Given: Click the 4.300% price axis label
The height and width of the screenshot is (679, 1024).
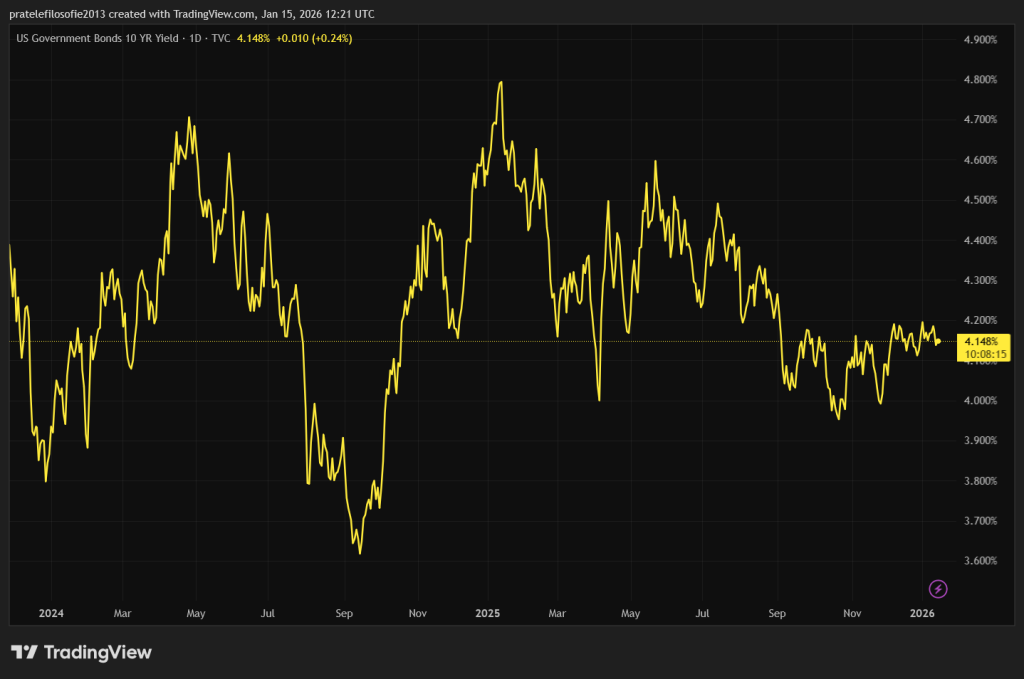Looking at the screenshot, I should click(x=980, y=280).
